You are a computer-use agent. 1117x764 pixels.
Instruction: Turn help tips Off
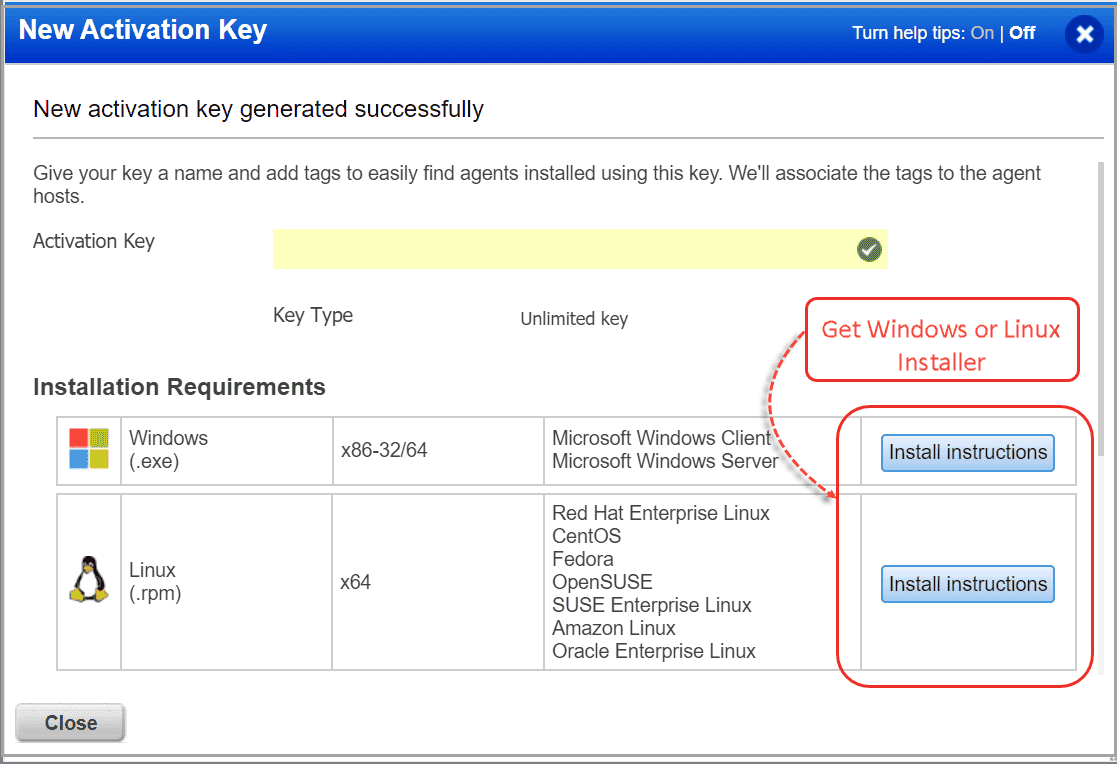1022,33
